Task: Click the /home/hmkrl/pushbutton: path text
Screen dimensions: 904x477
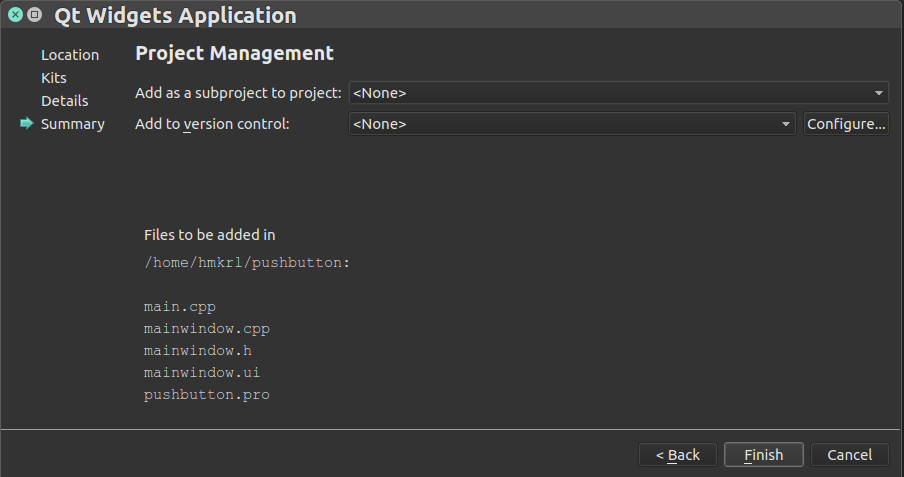Action: coord(247,262)
